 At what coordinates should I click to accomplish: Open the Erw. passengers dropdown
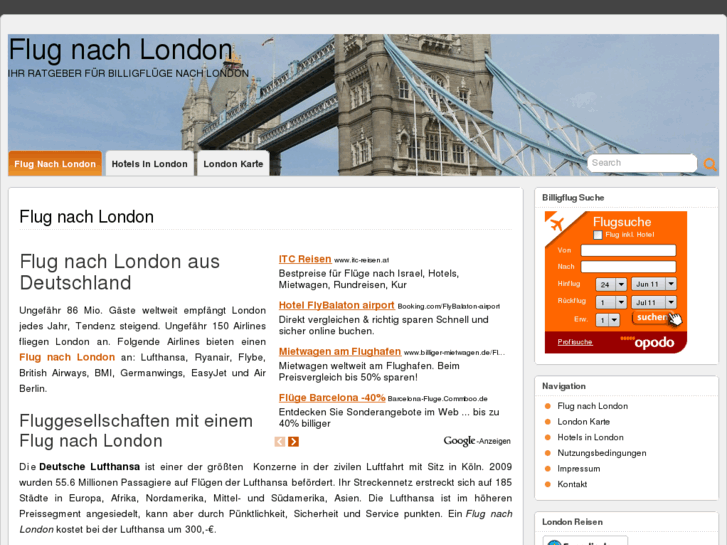(607, 320)
